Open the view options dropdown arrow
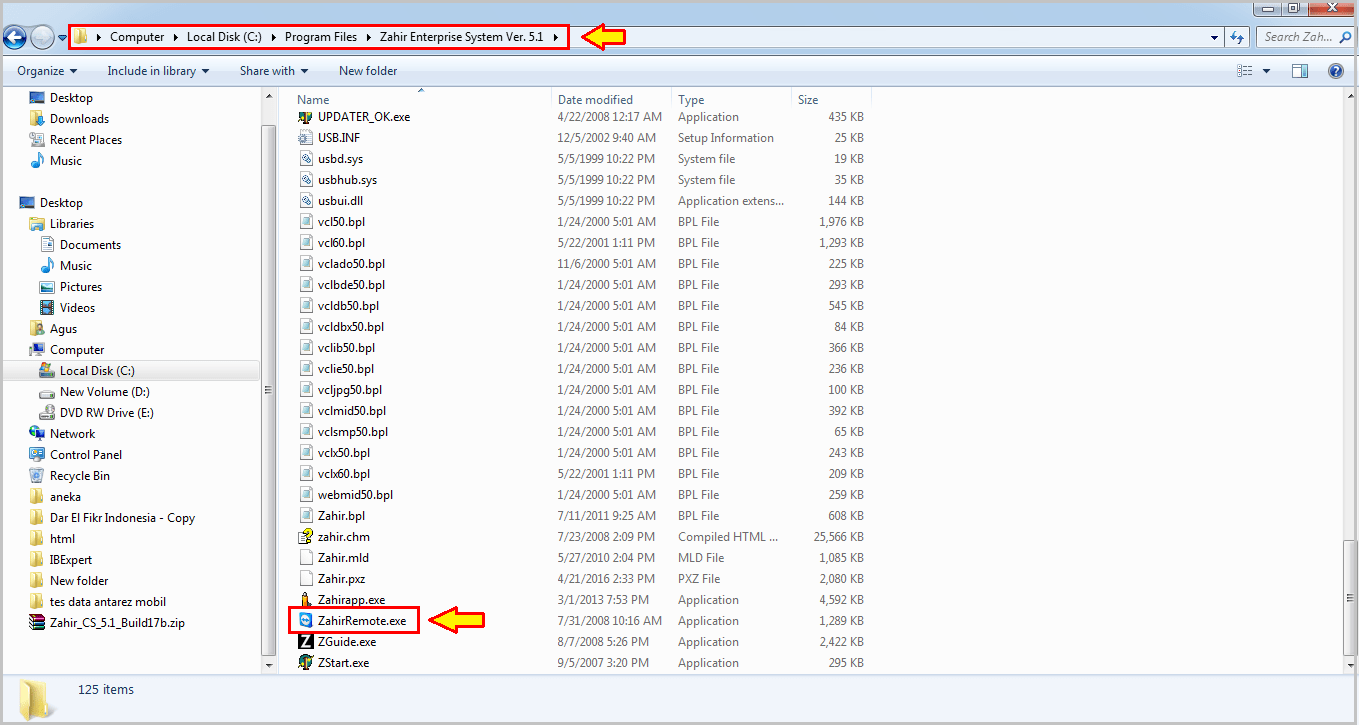The image size is (1359, 725). [1266, 71]
